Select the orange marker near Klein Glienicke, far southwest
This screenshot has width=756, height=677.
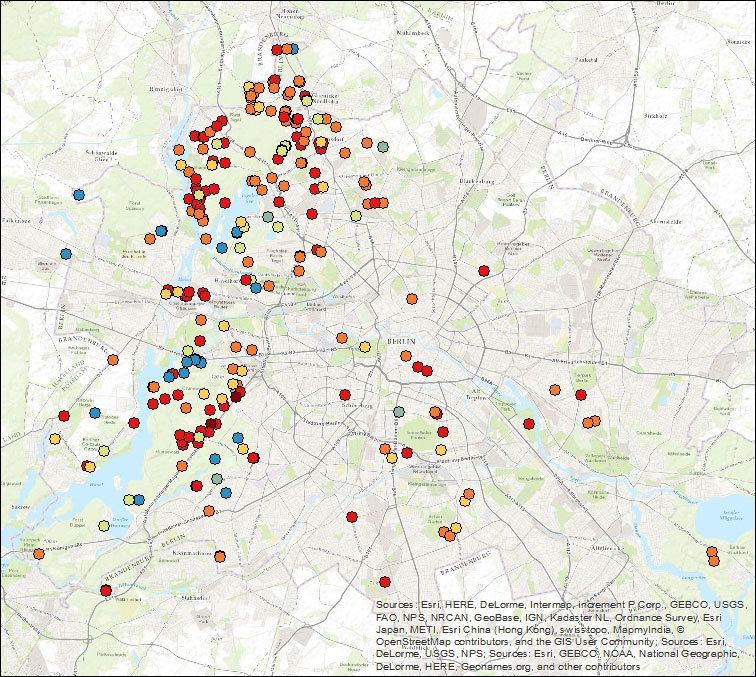pyautogui.click(x=39, y=554)
